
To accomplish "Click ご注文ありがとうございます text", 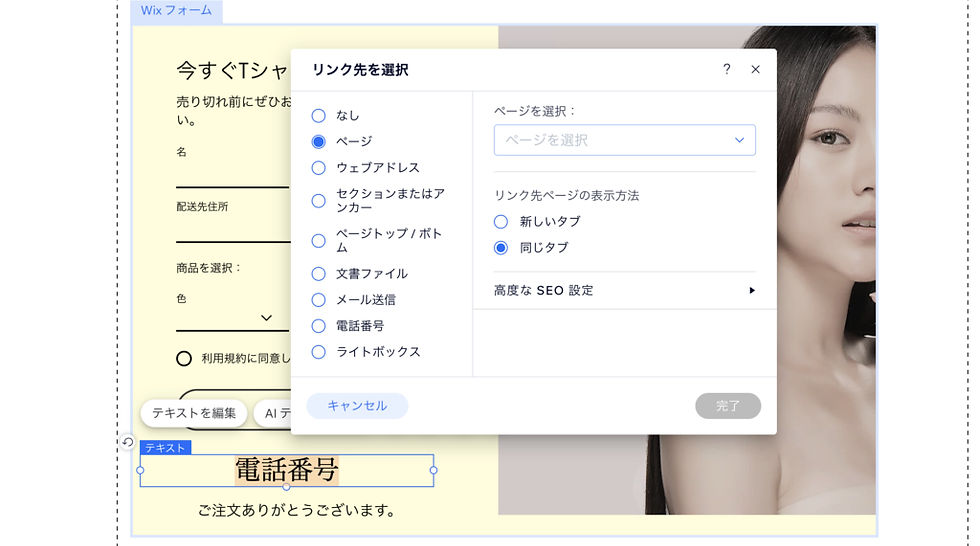I will (297, 510).
